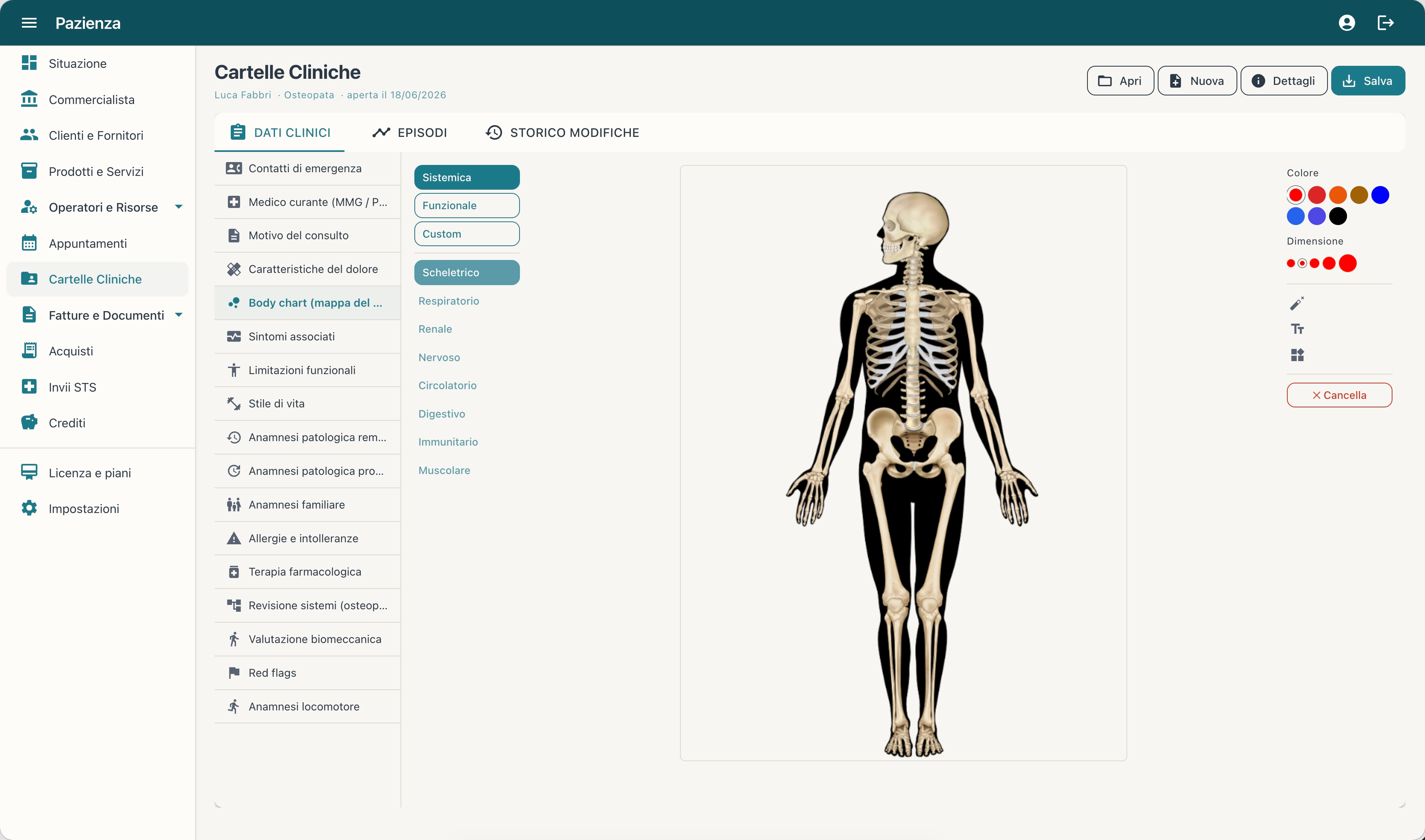Select Funzionale body chart mode
Viewport: 1425px width, 840px height.
[x=466, y=206]
